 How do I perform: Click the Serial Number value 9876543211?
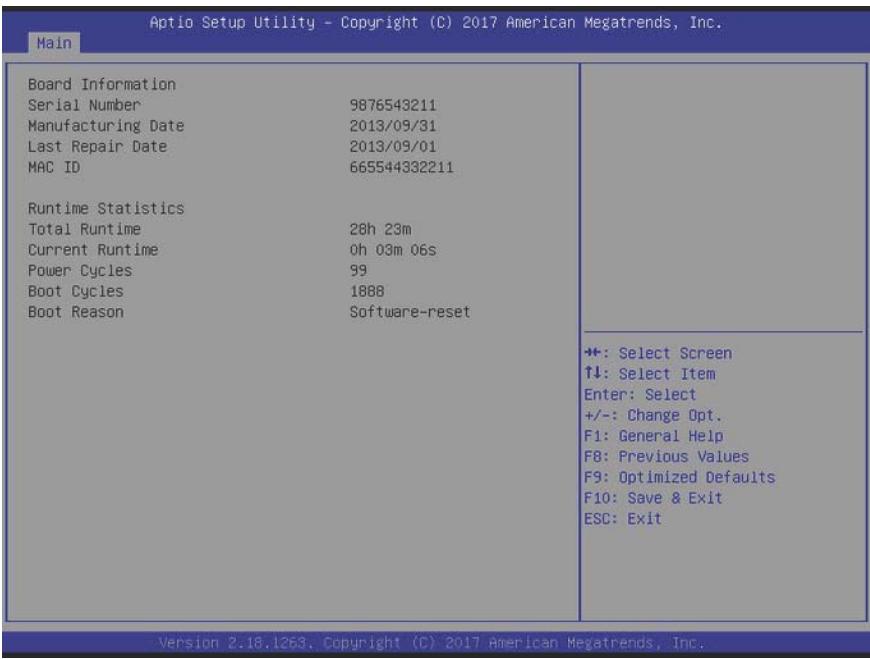tap(393, 105)
